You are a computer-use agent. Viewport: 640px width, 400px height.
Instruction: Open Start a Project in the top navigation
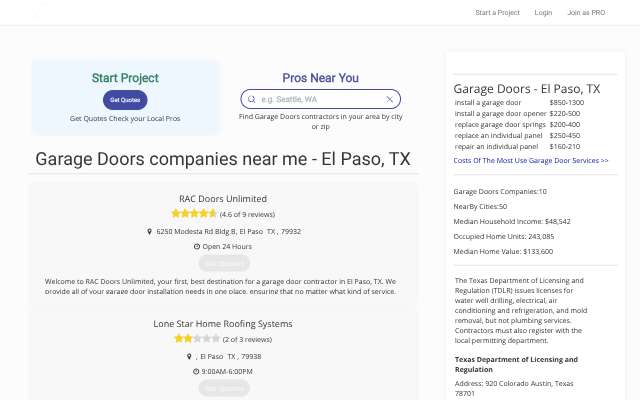pos(498,13)
